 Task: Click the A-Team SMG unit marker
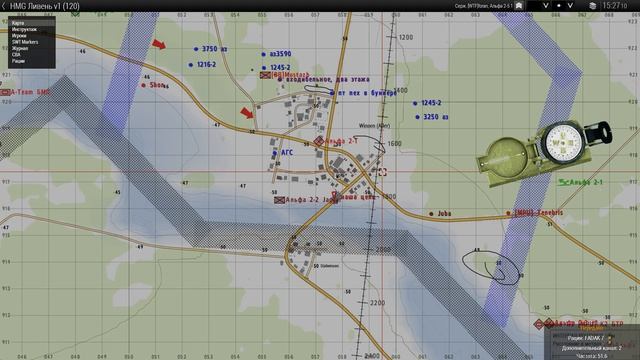tap(5, 93)
